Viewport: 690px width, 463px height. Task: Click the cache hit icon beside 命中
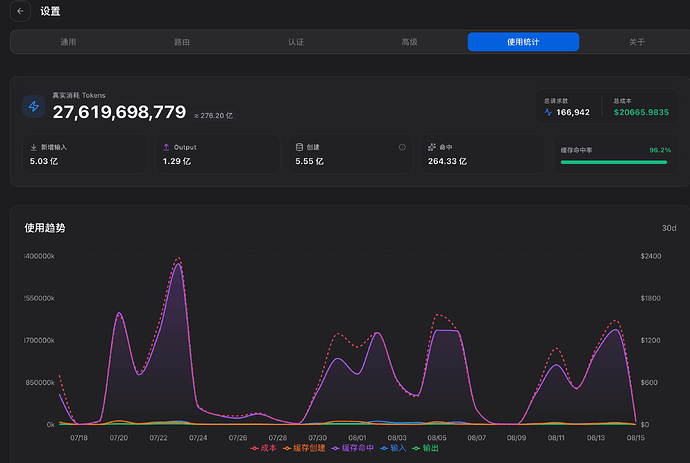click(x=432, y=147)
